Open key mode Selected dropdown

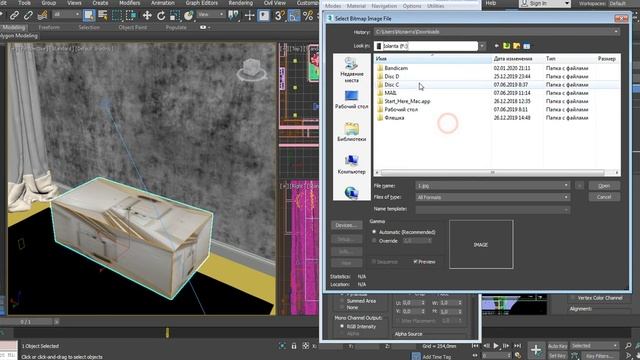594,346
